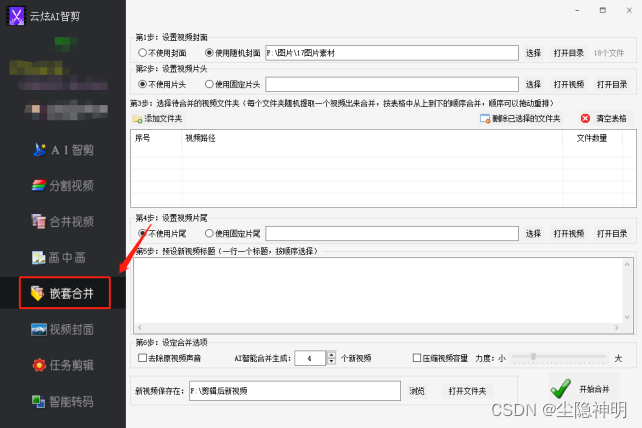Click the 文件数量 column header

coord(592,138)
